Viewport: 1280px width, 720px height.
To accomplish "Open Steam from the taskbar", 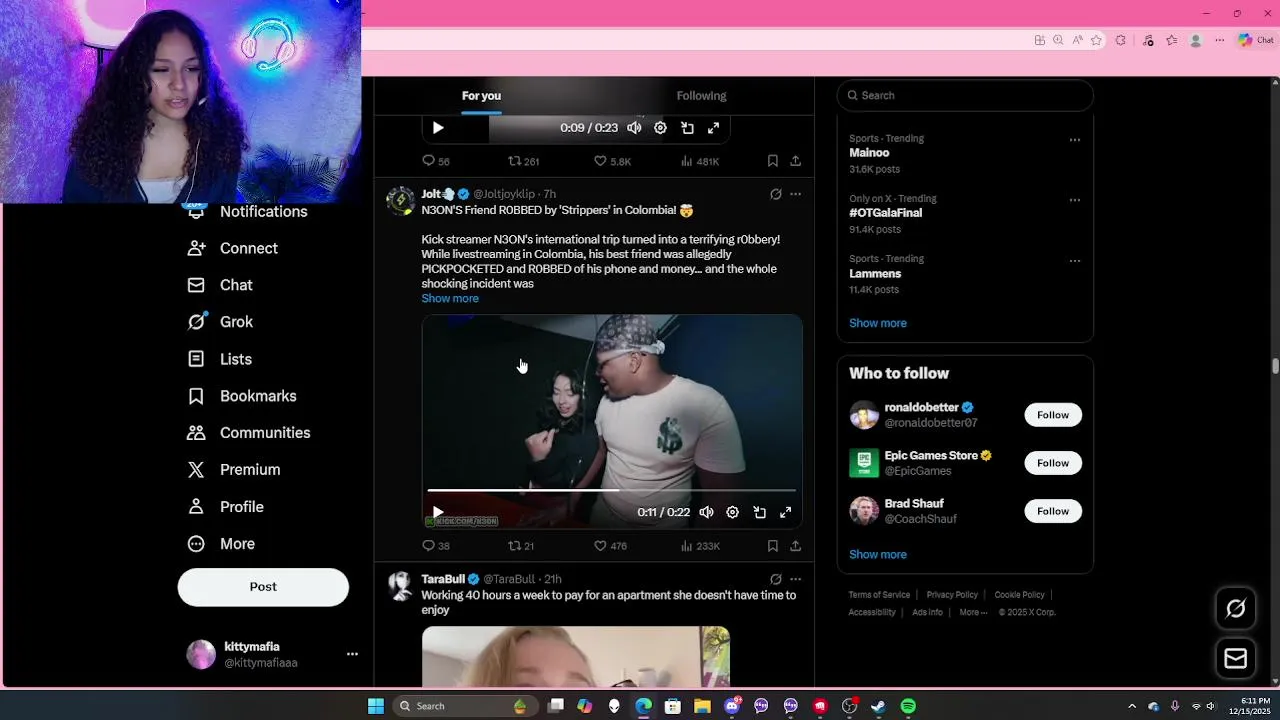I will (878, 706).
